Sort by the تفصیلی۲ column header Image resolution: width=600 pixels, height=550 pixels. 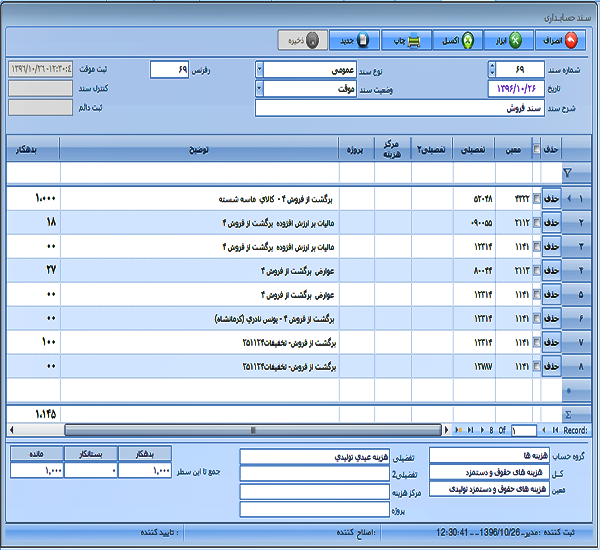point(432,149)
